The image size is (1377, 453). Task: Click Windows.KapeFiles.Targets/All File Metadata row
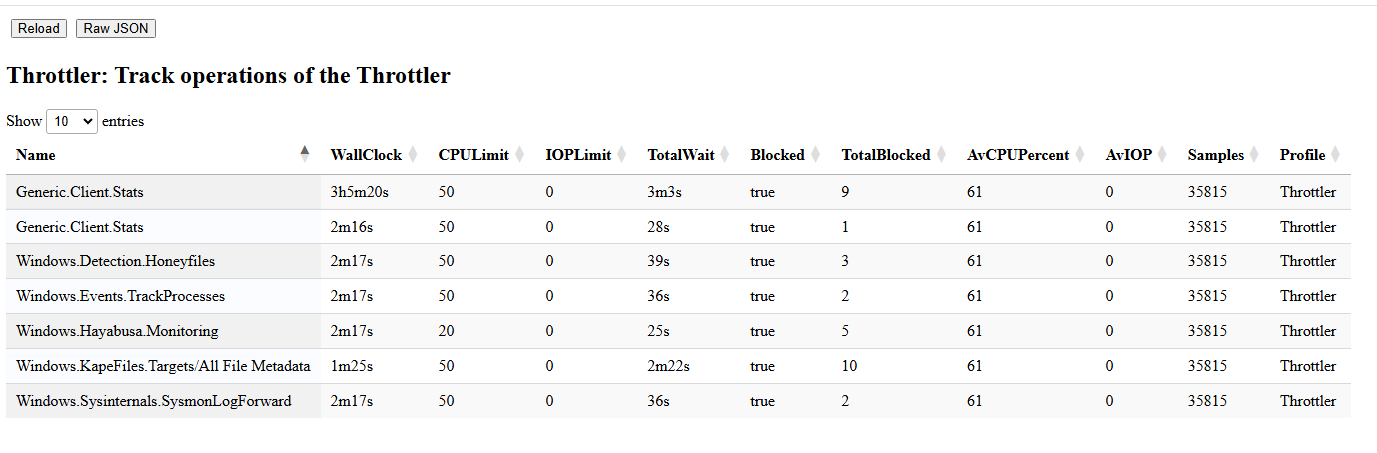pyautogui.click(x=163, y=366)
